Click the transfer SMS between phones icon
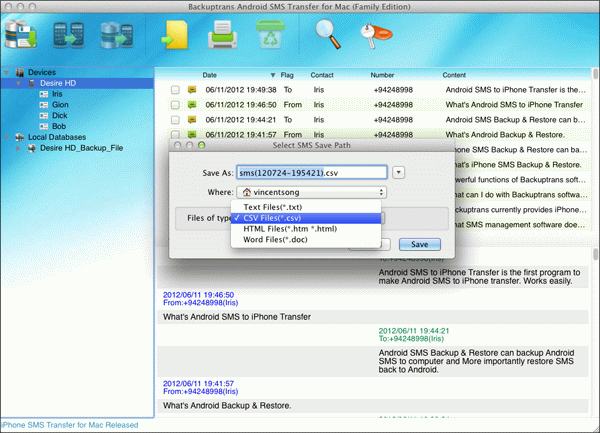600x433 pixels. [x=68, y=35]
